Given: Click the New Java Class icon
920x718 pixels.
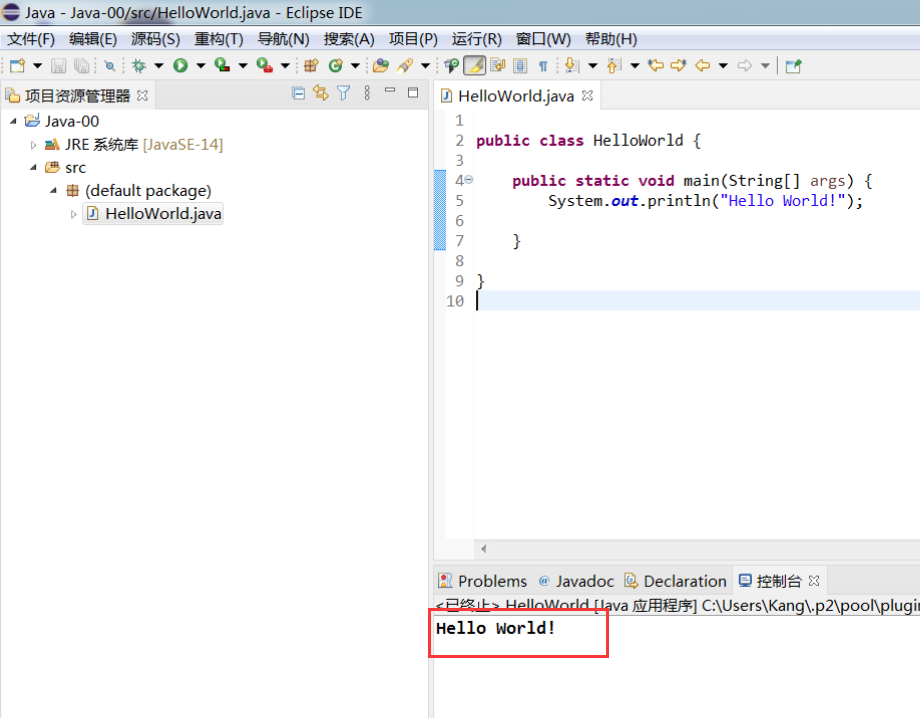Looking at the screenshot, I should tap(336, 66).
